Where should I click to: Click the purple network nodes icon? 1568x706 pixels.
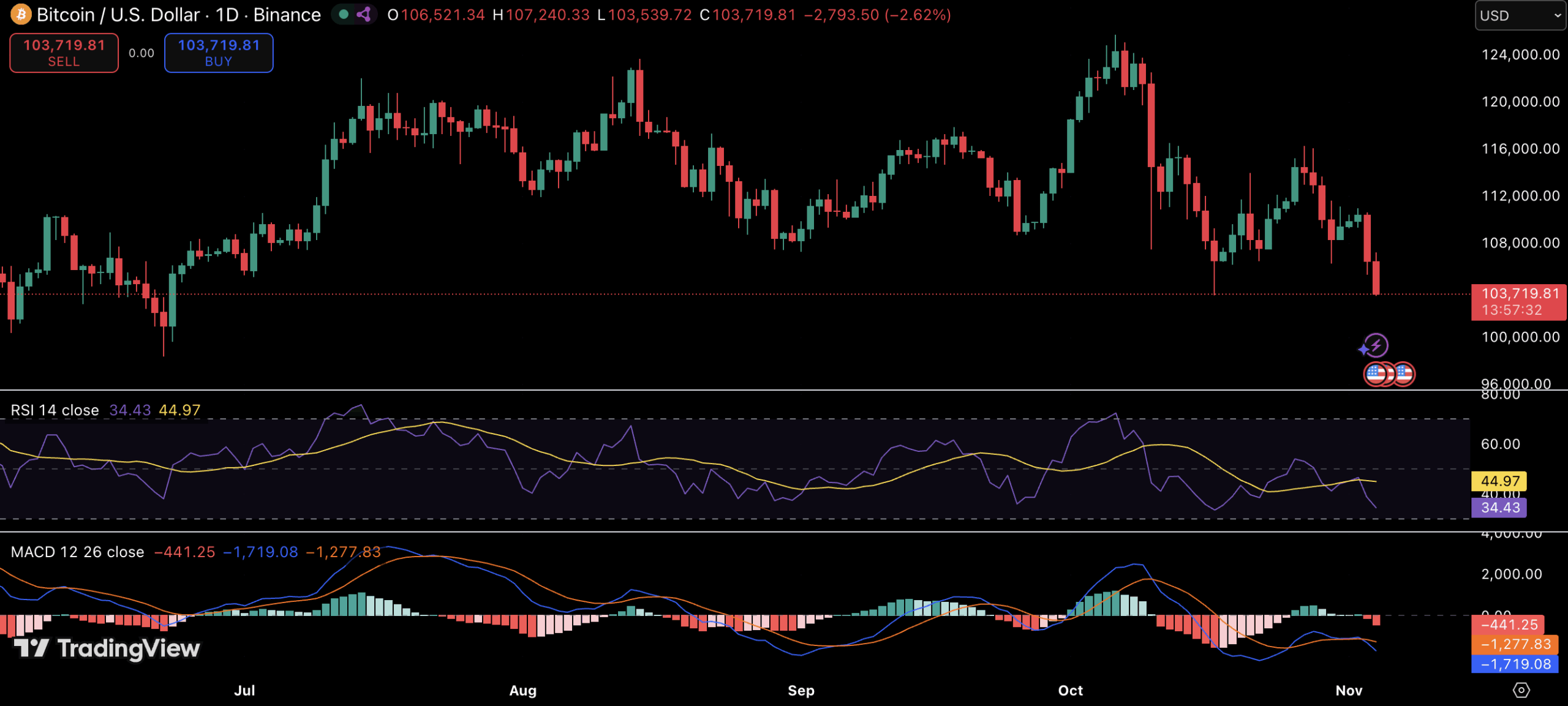point(364,14)
